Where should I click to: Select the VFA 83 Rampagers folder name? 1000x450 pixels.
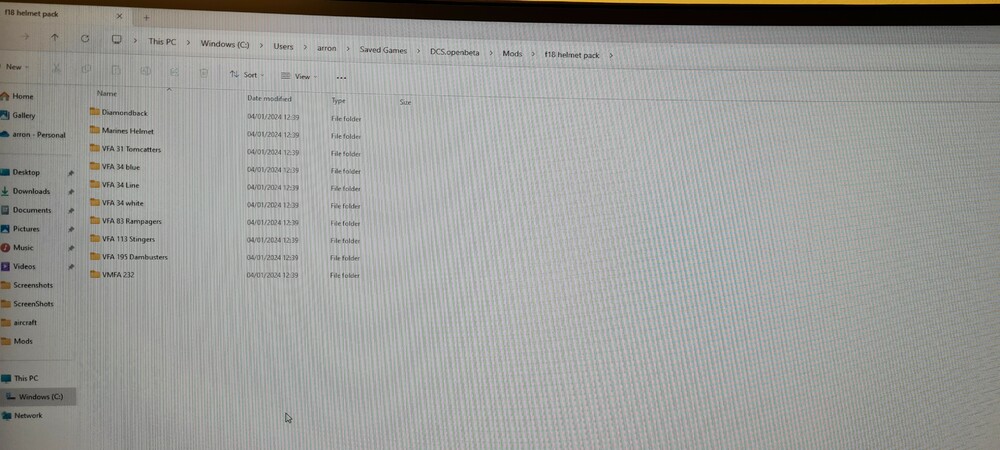[132, 221]
